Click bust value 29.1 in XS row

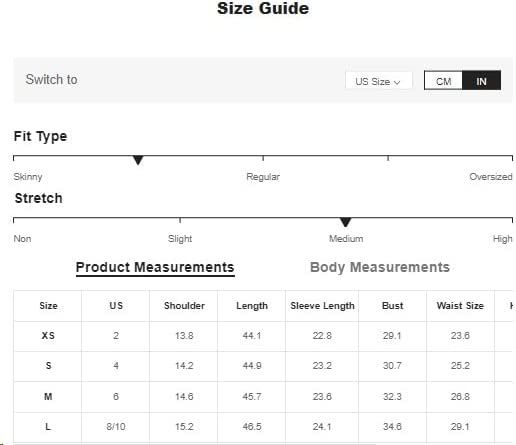[x=392, y=336]
